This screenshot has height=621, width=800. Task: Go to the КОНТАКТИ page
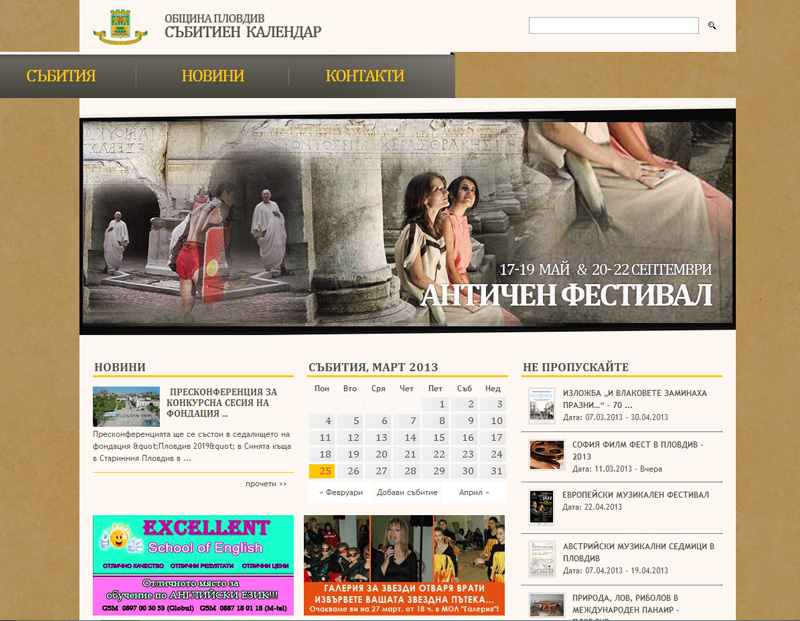click(365, 76)
